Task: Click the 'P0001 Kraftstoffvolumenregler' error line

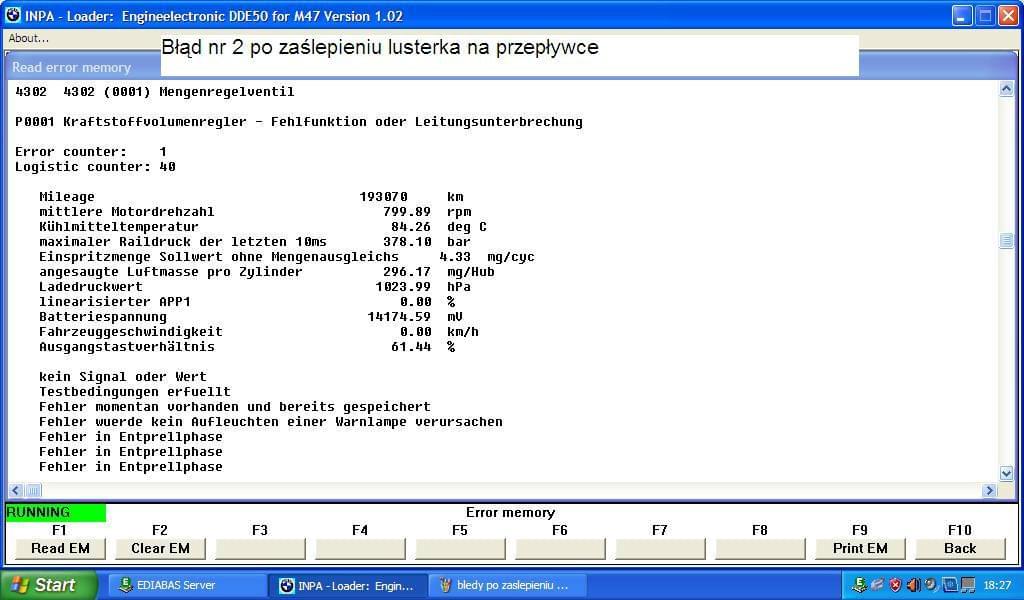Action: coord(299,121)
